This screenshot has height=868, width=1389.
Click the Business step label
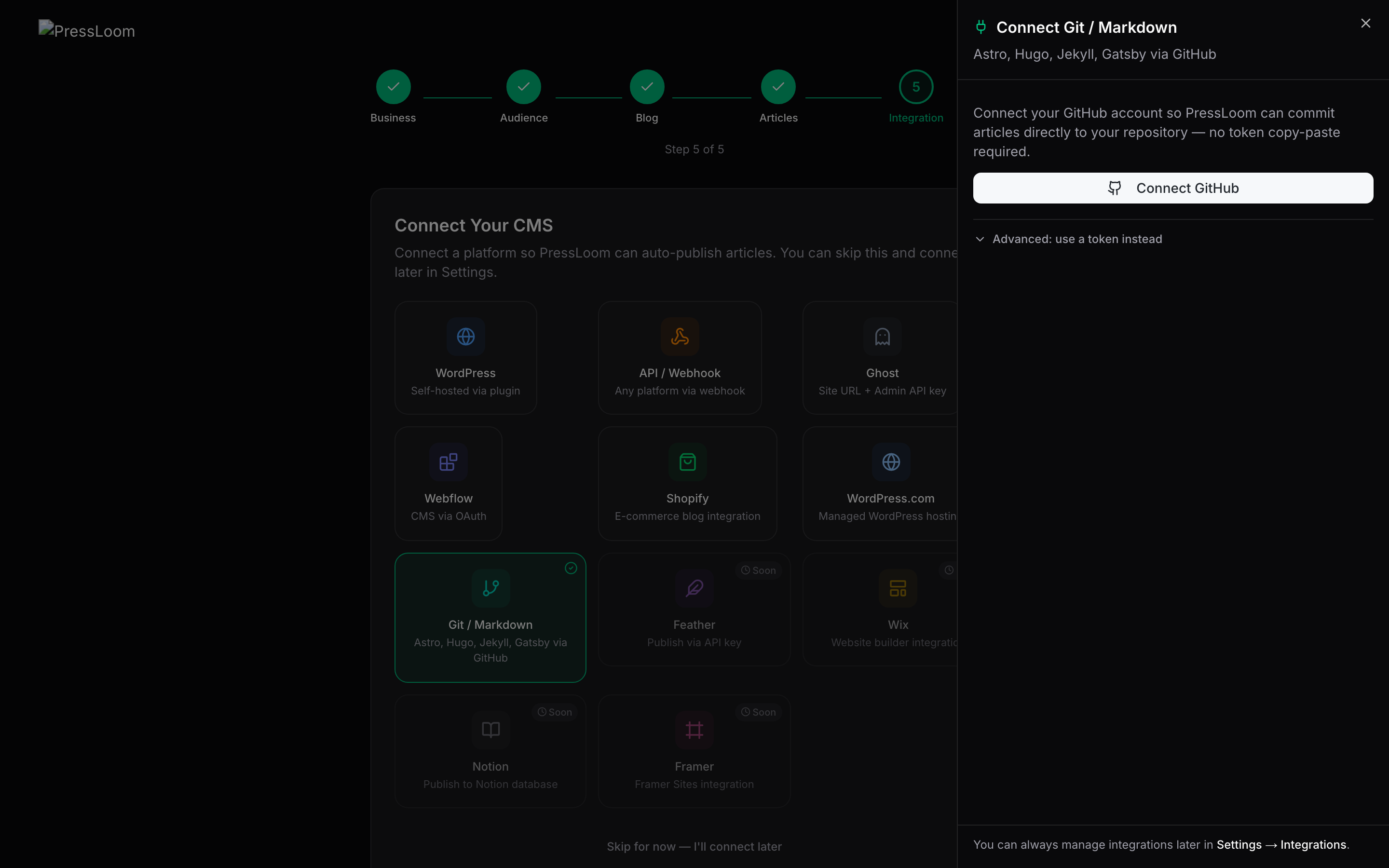[x=393, y=118]
